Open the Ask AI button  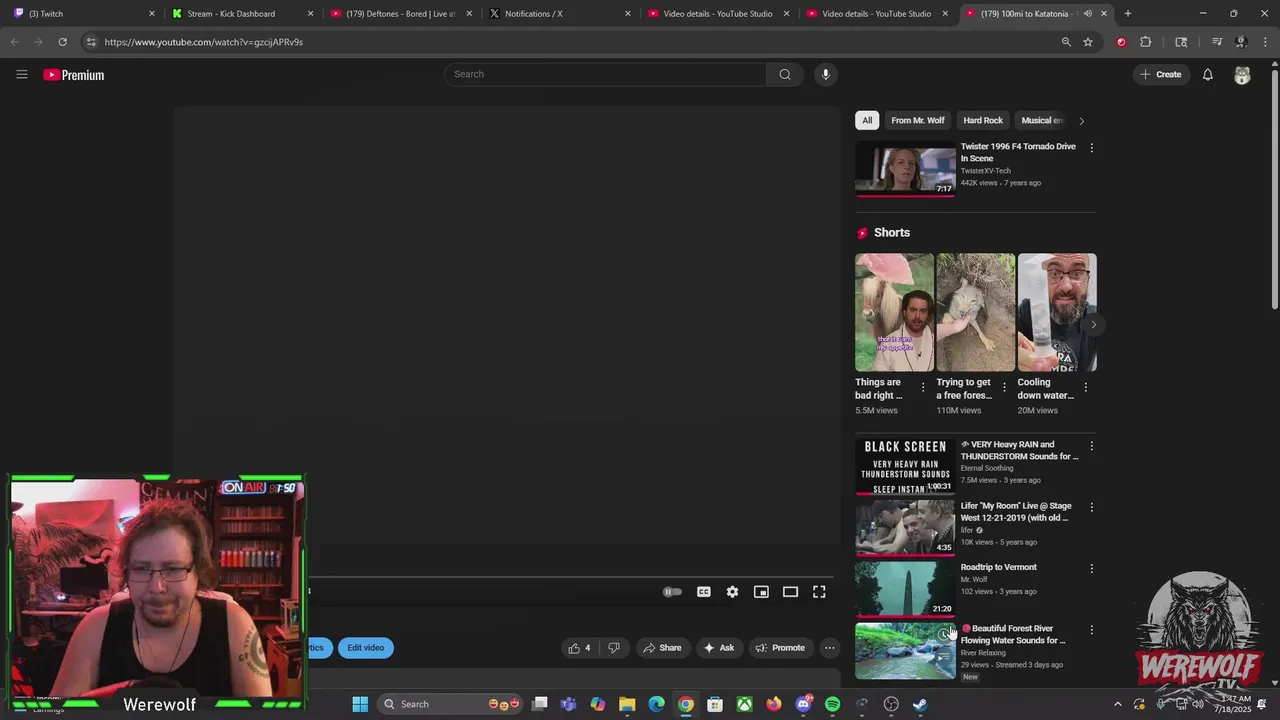[719, 648]
